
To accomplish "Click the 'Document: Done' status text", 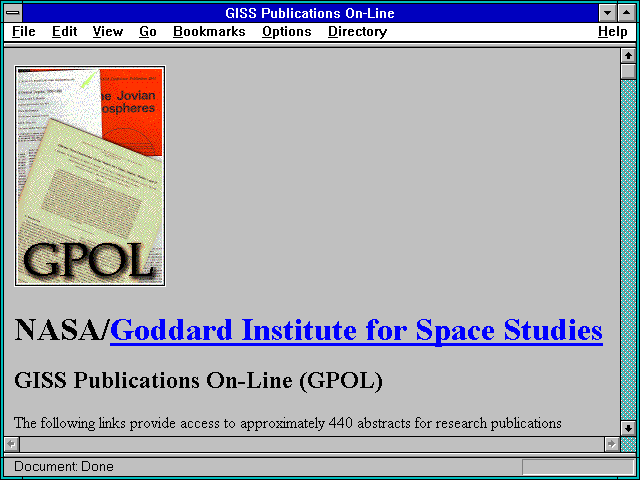I will 64,466.
